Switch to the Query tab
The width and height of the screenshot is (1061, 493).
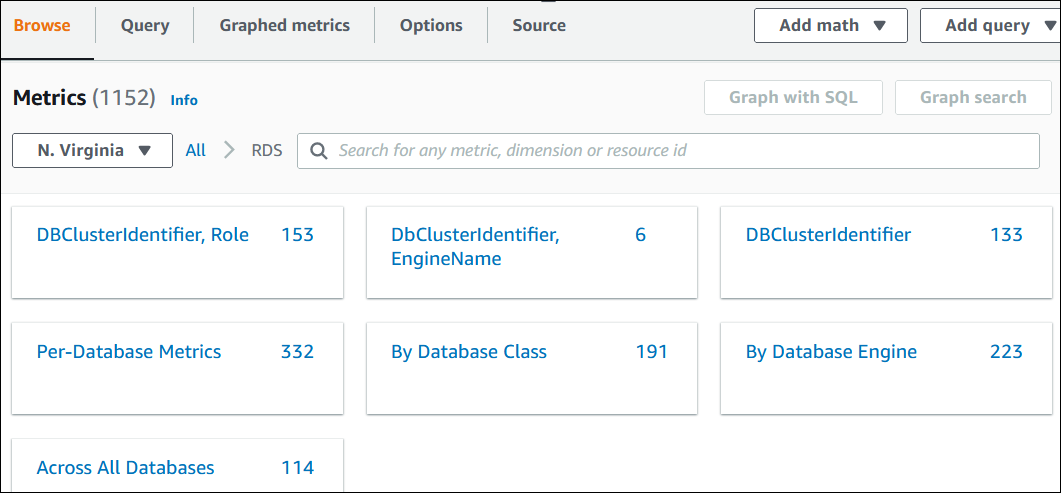[x=145, y=26]
